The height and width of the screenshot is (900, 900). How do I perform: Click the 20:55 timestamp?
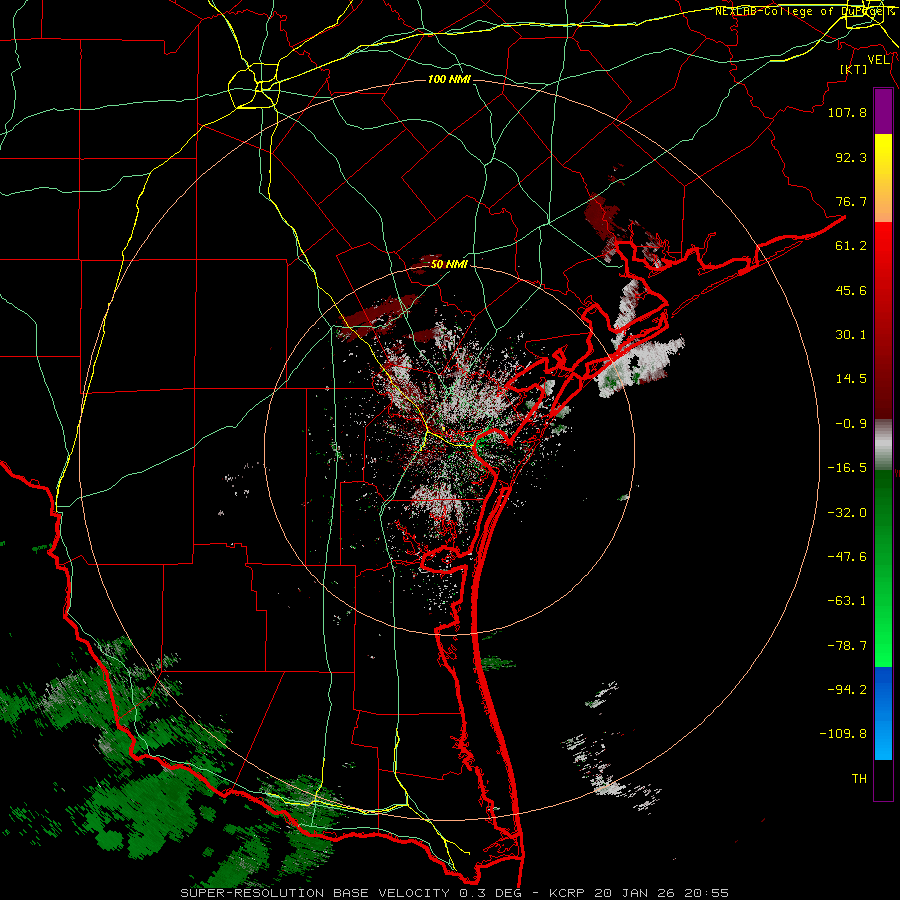[709, 893]
